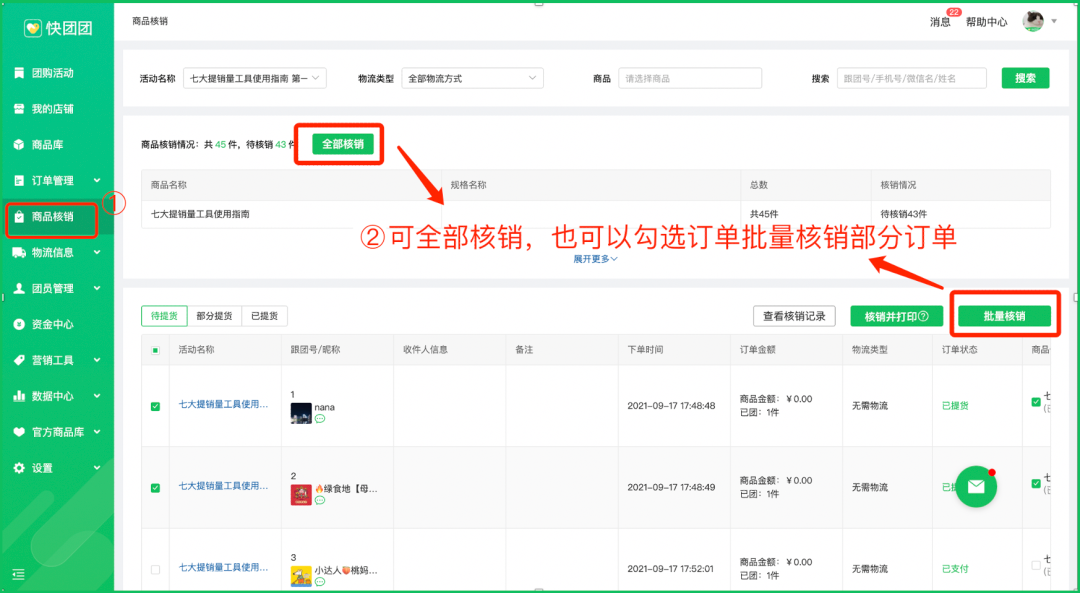The width and height of the screenshot is (1080, 593).
Task: Click the 资金中心 yen coin icon
Action: click(x=19, y=324)
